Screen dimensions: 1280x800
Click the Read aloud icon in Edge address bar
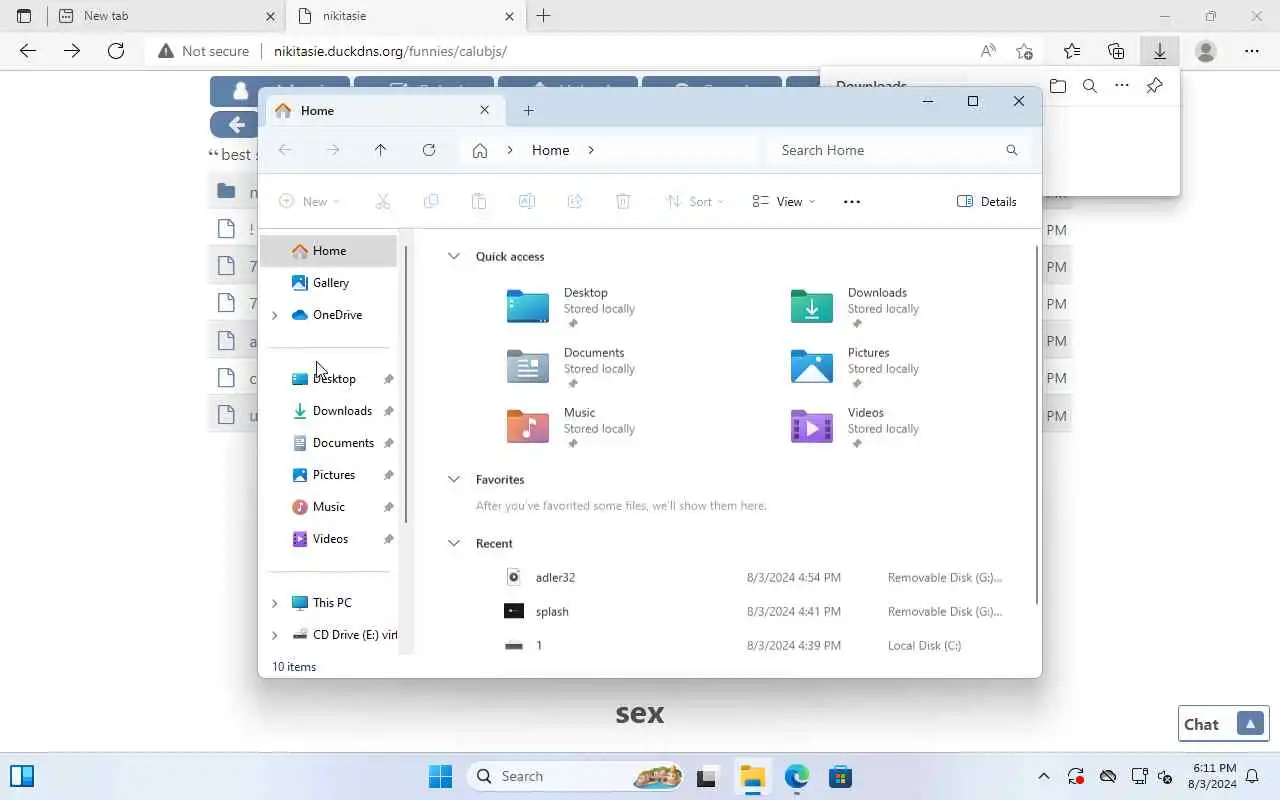pyautogui.click(x=988, y=51)
